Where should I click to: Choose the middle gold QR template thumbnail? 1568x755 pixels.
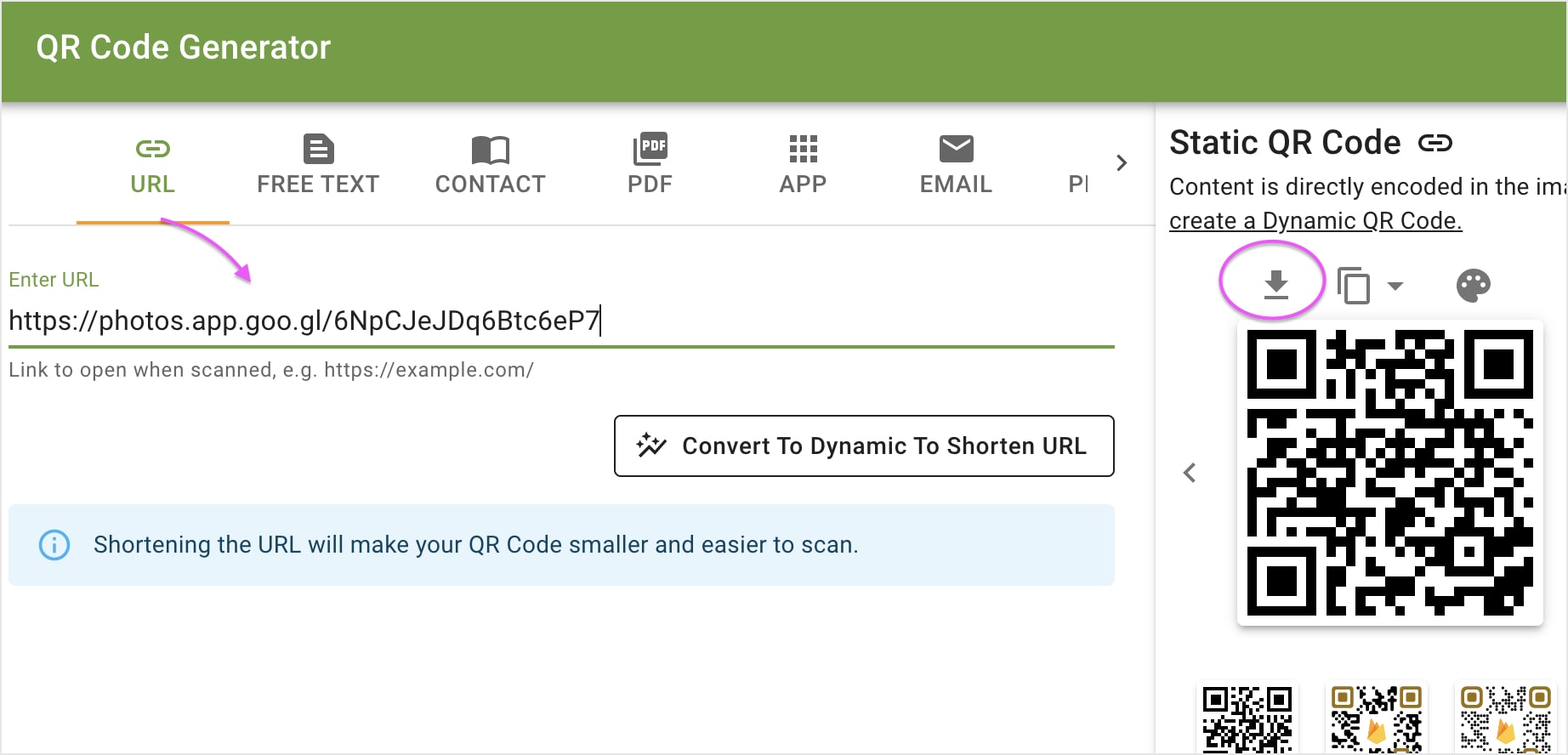click(1376, 719)
